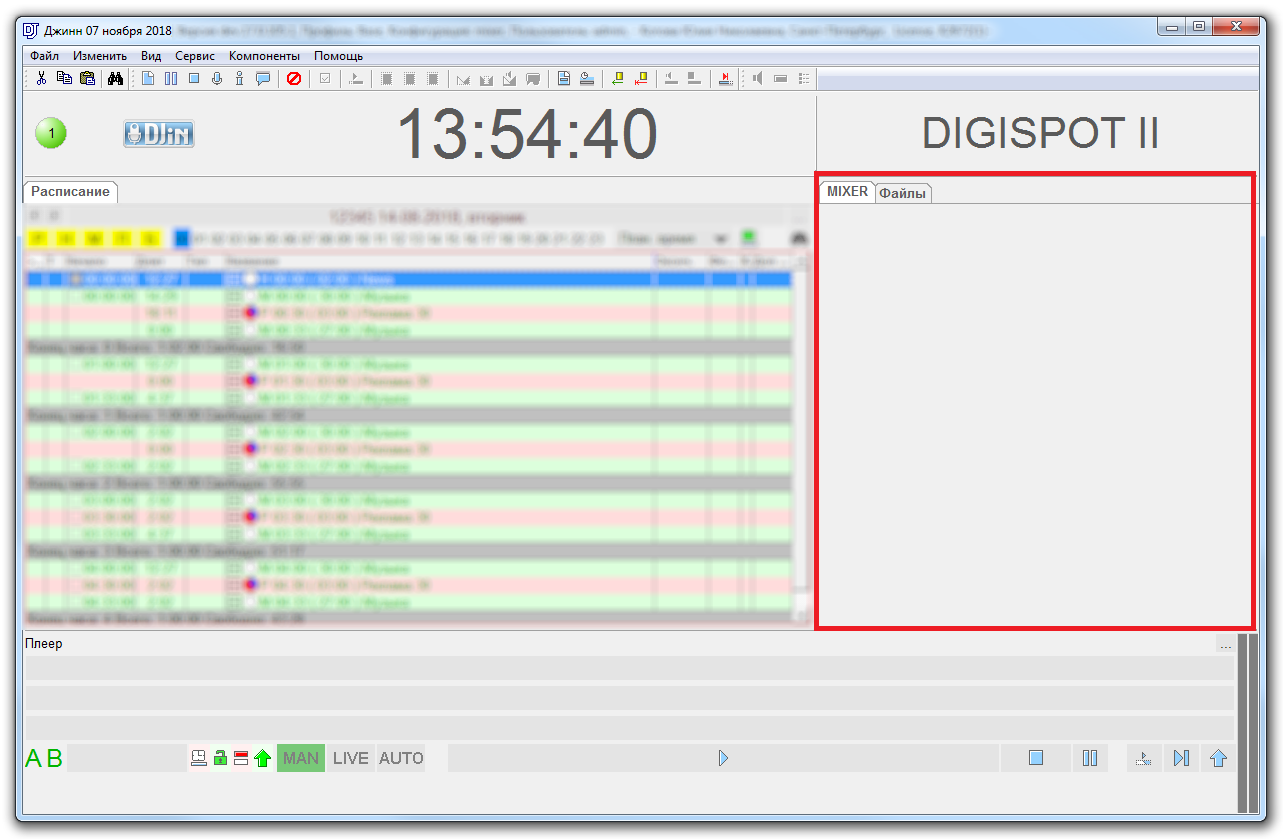Click the greyed checkbox icon in toolbar
Viewport: 1283px width, 839px height.
point(325,78)
